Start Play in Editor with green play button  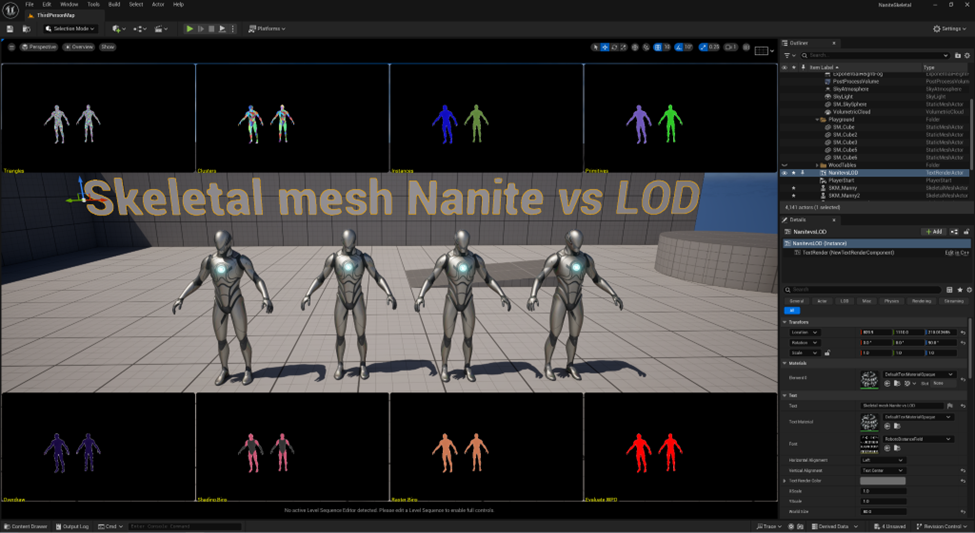[x=190, y=29]
